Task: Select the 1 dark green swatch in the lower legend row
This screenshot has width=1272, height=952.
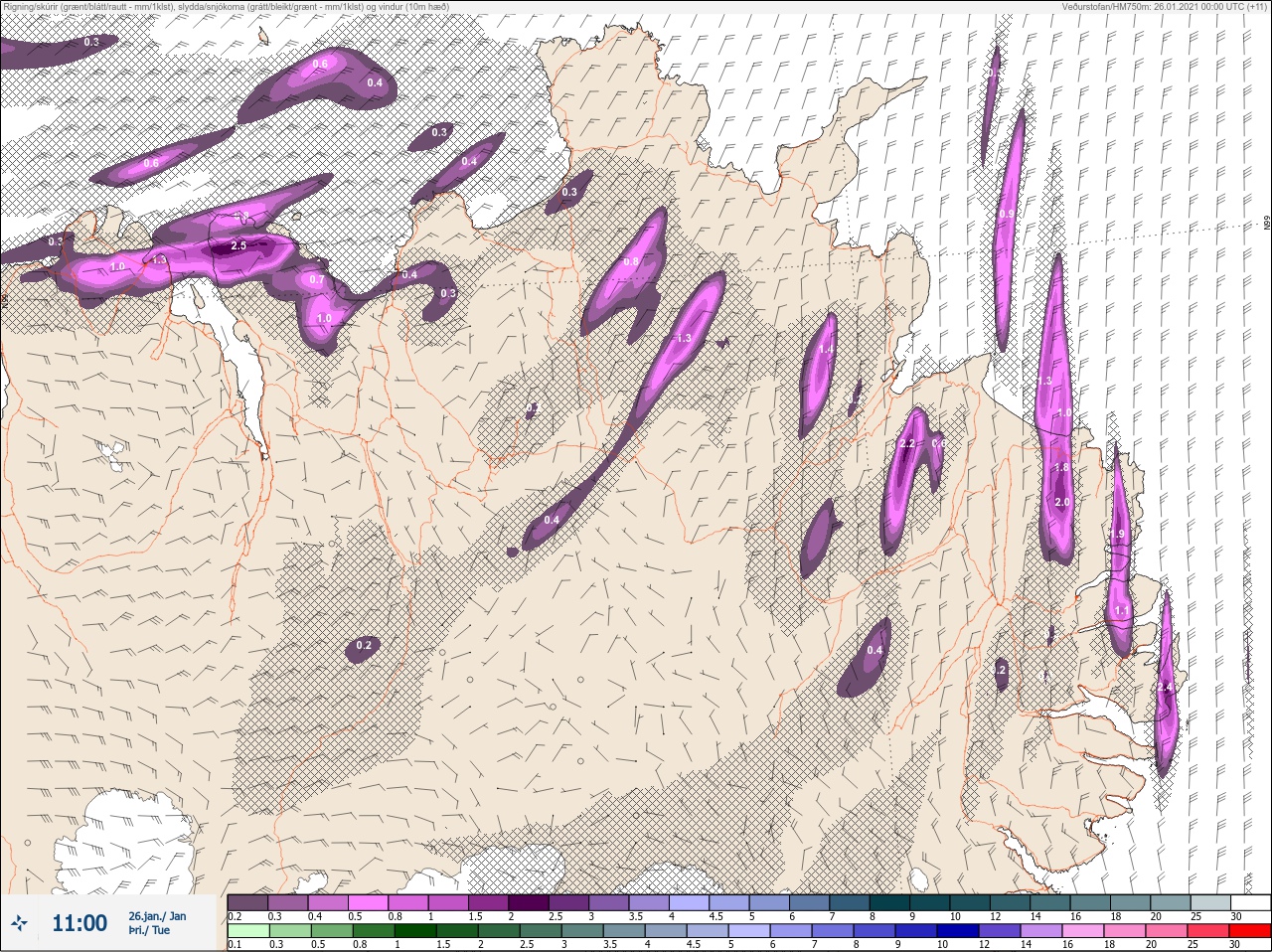Action: click(x=413, y=931)
